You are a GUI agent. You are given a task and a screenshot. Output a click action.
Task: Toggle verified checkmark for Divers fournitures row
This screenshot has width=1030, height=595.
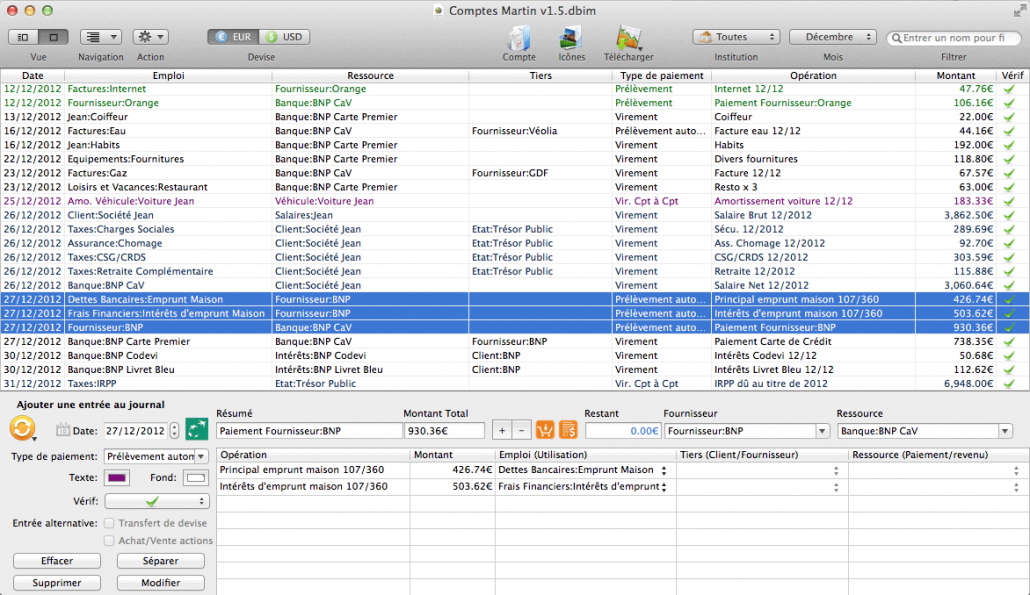tap(1010, 159)
